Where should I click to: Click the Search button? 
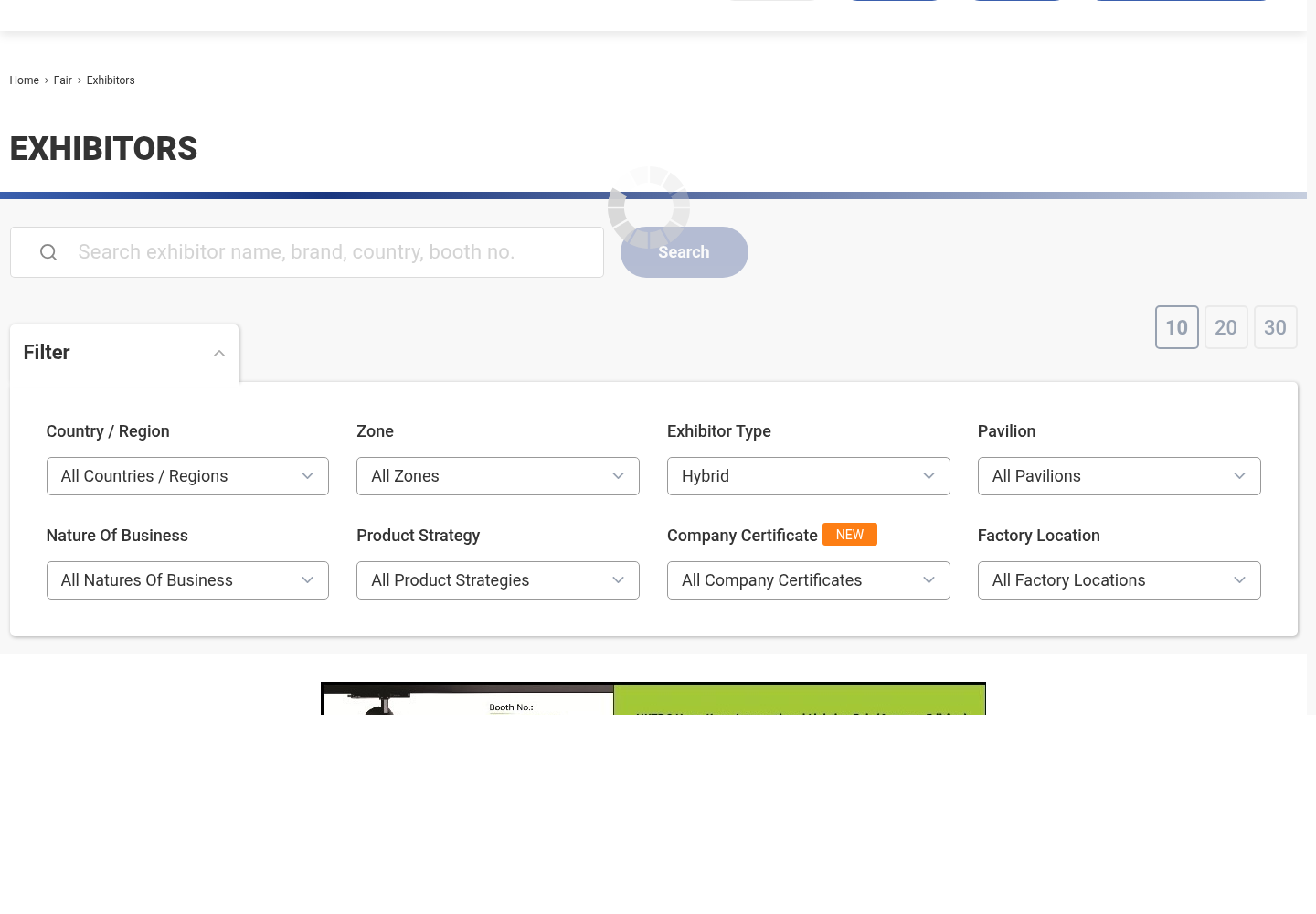pos(685,252)
